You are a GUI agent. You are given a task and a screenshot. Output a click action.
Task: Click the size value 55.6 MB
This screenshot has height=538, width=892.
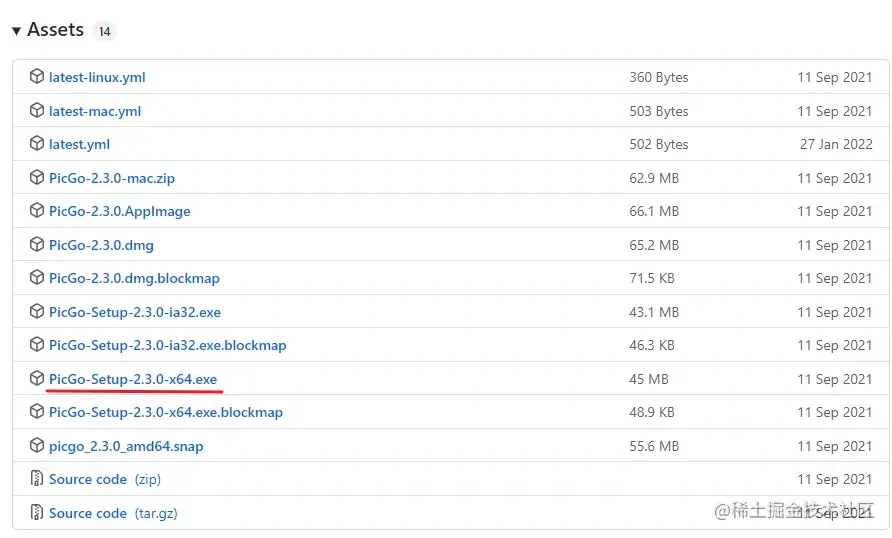(x=654, y=446)
